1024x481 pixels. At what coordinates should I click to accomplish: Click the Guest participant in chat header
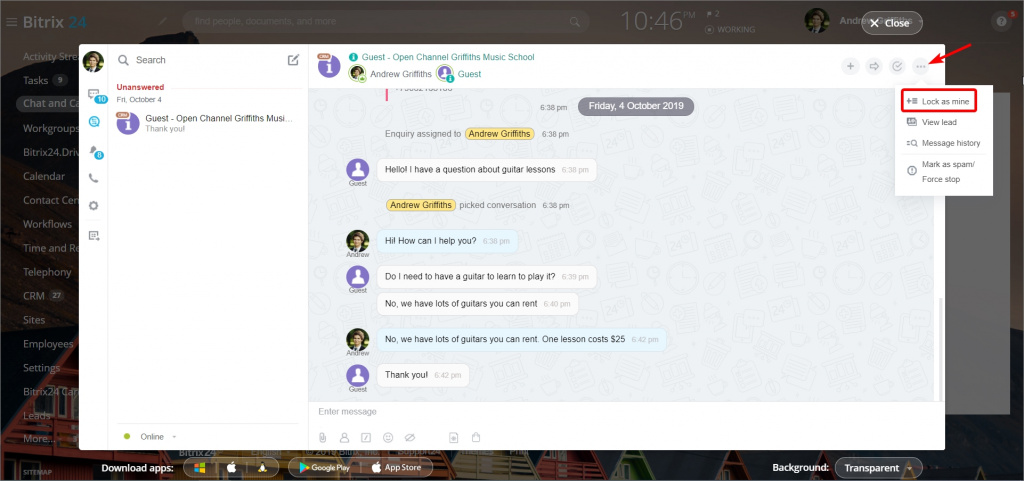coord(459,74)
